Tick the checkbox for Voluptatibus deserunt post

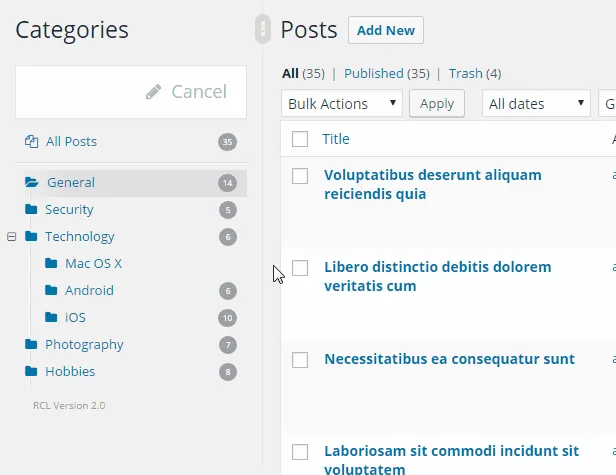pos(300,176)
